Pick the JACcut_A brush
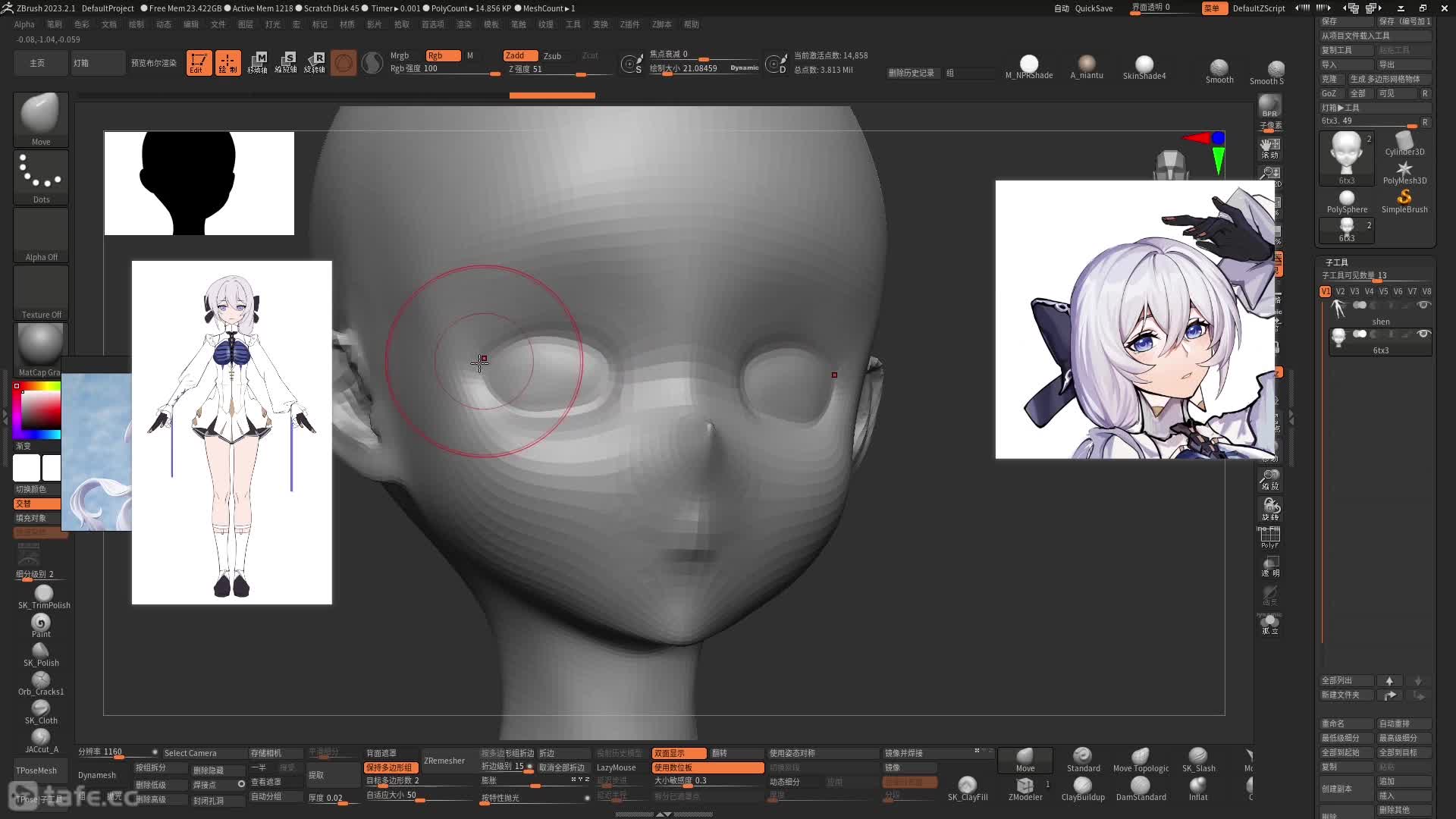The image size is (1456, 819). click(x=41, y=741)
